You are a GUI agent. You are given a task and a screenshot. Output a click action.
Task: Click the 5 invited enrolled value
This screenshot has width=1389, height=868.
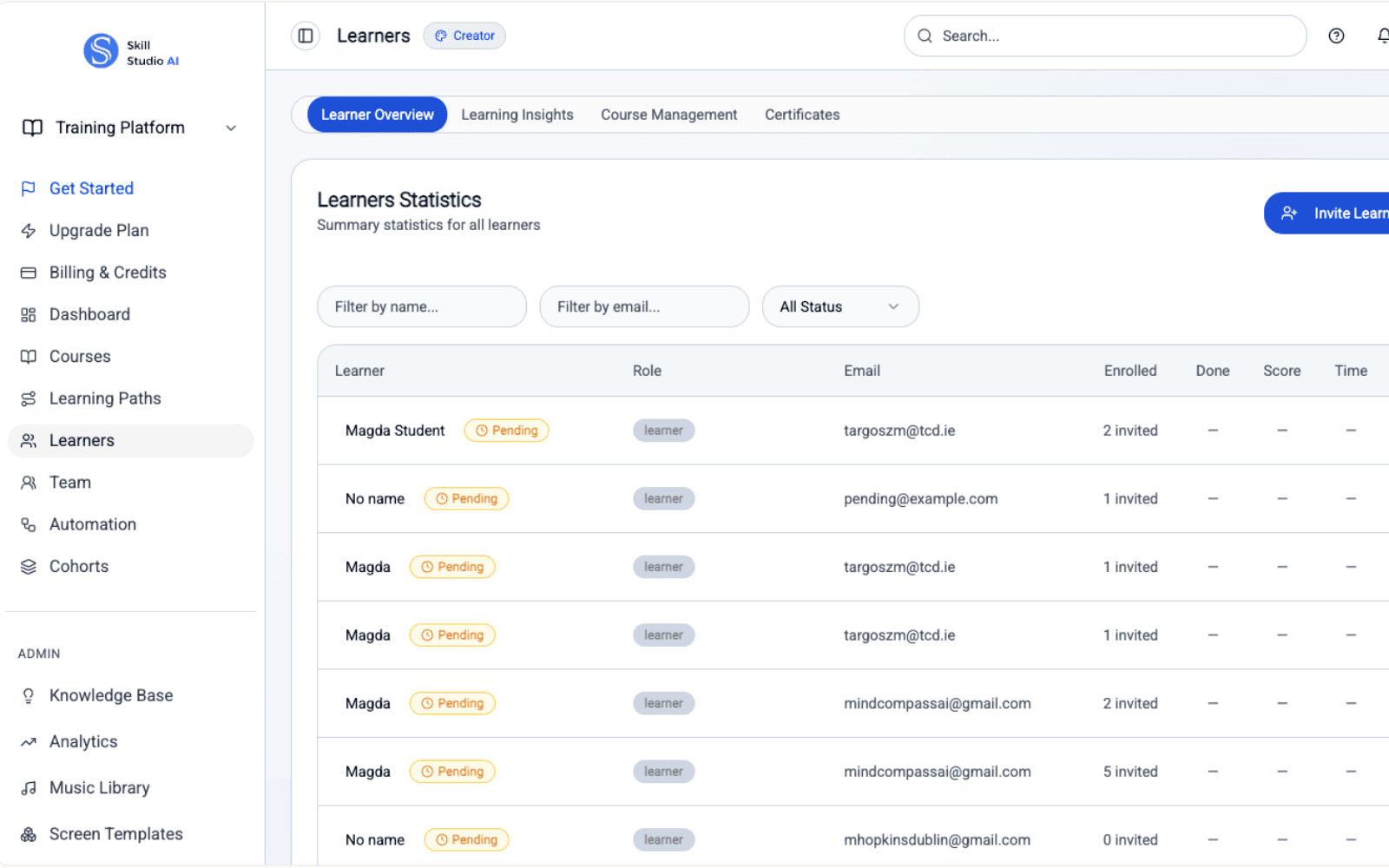point(1130,772)
